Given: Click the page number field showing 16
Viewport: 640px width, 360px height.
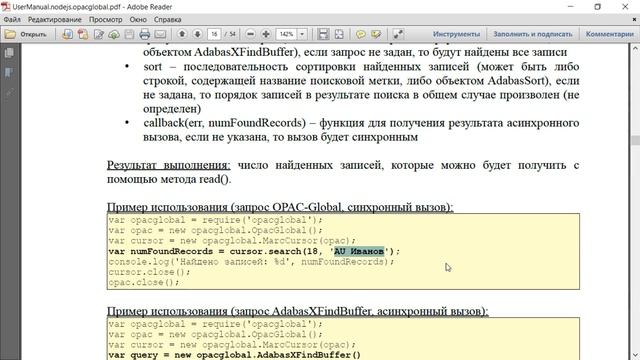Looking at the screenshot, I should pos(214,34).
